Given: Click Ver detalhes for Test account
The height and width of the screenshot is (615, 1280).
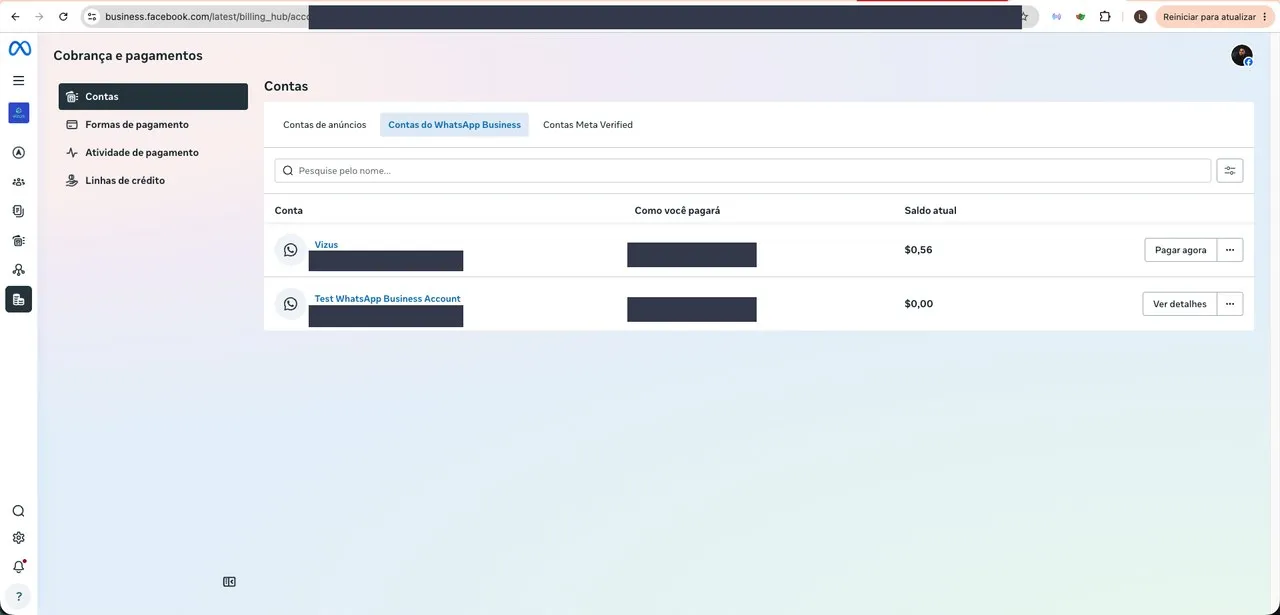Looking at the screenshot, I should [x=1180, y=304].
